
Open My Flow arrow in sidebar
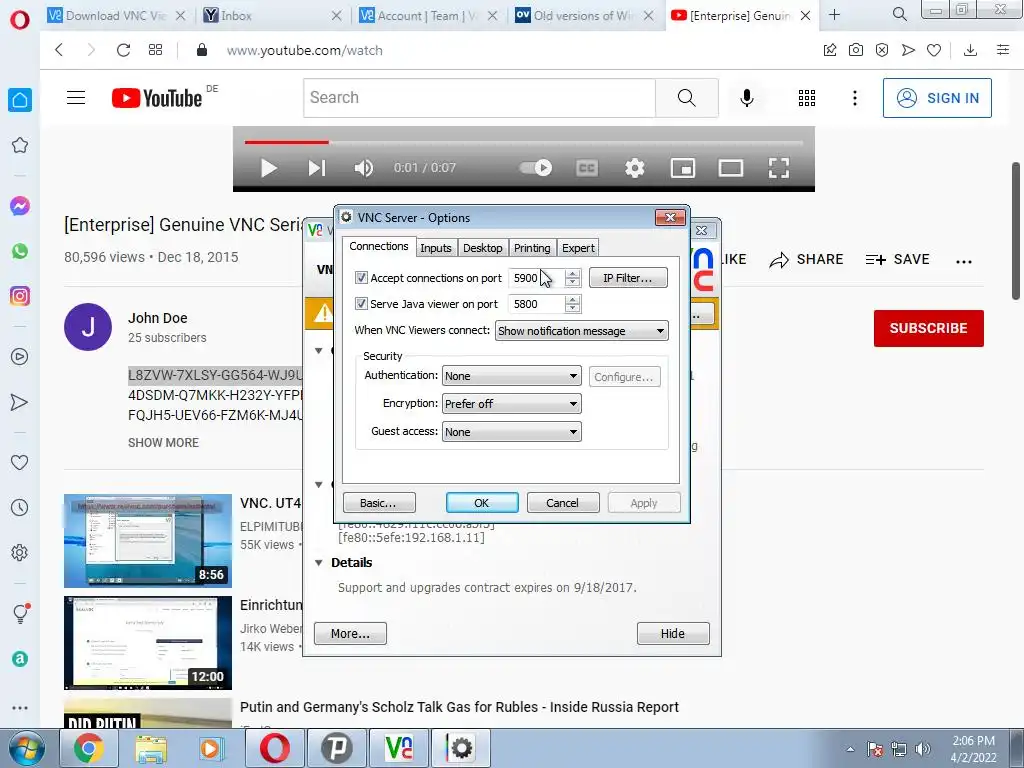tap(20, 402)
